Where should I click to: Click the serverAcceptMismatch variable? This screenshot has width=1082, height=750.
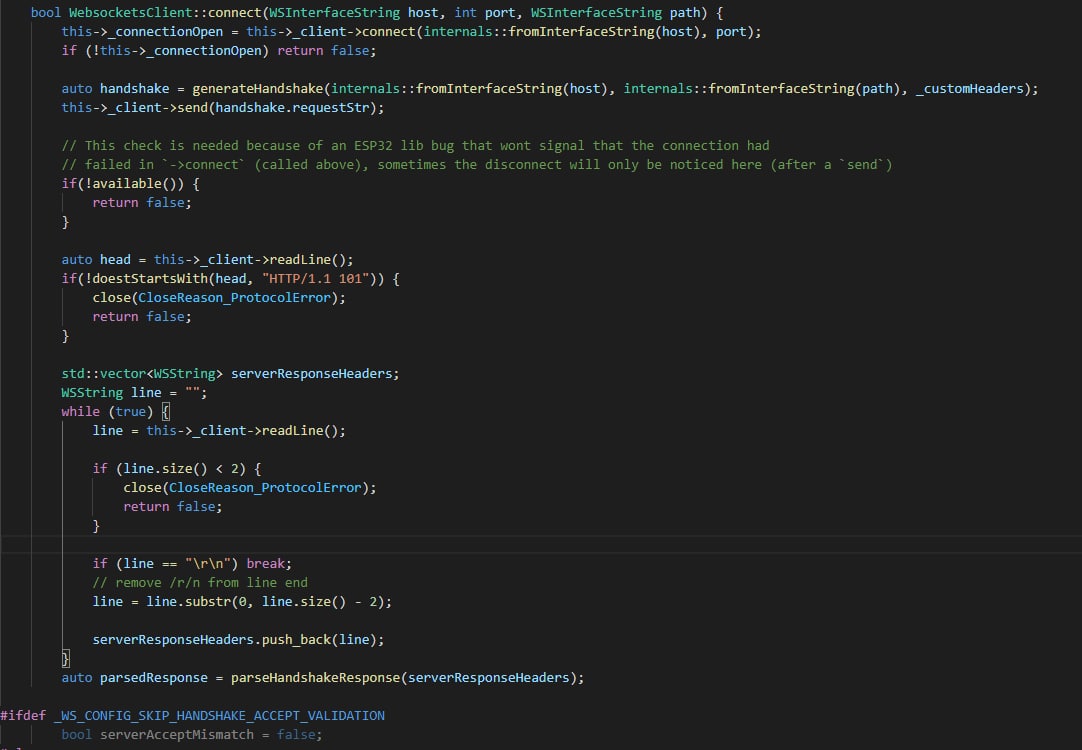pos(177,735)
